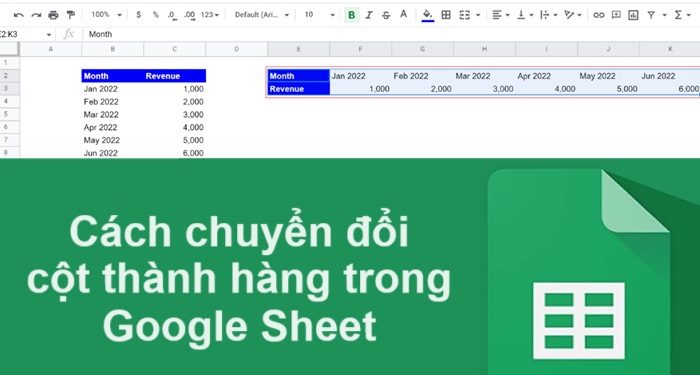Screen dimensions: 700x375
Task: Decrease decimal places
Action: point(172,15)
